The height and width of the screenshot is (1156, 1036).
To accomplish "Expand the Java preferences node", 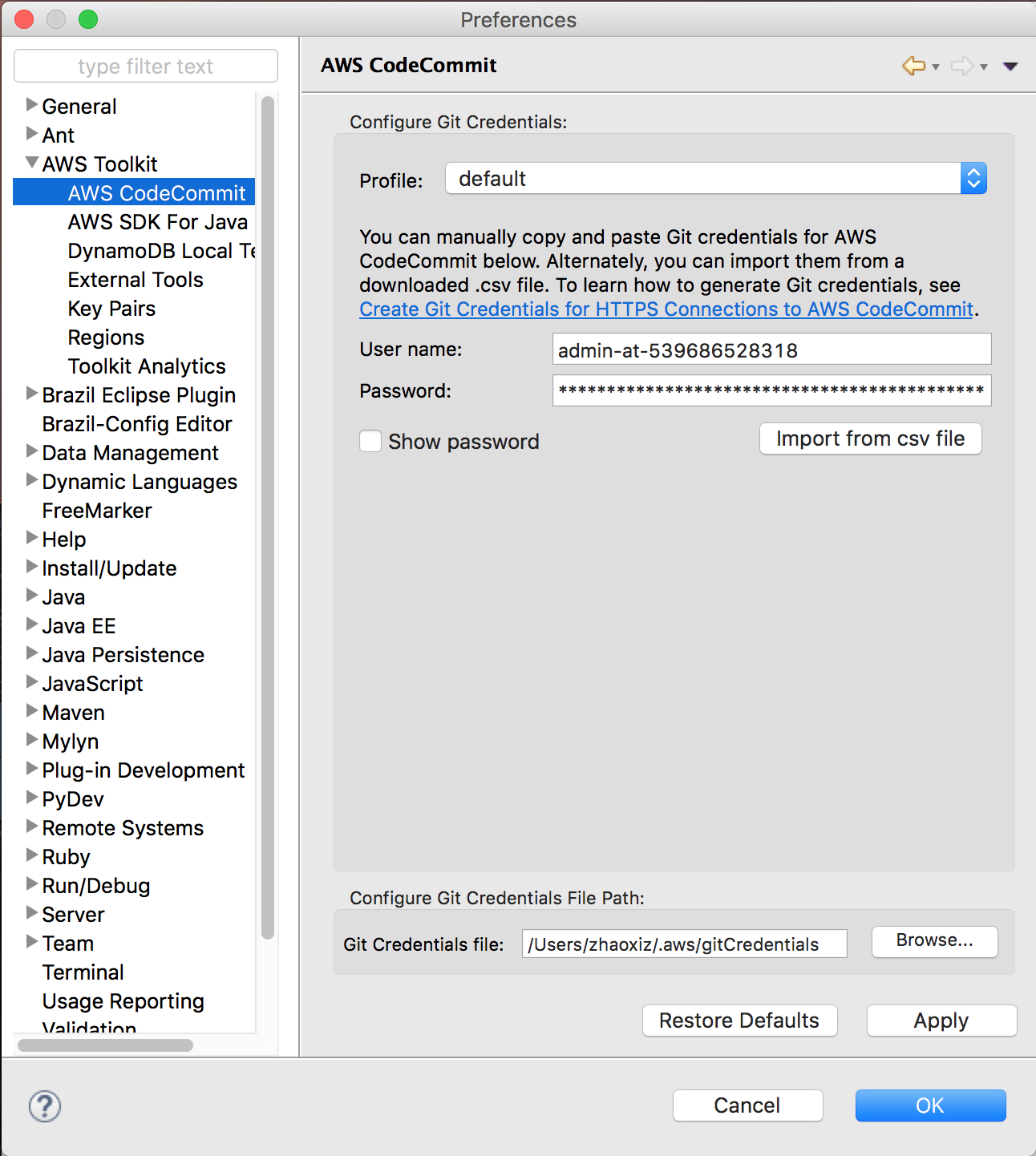I will 31,596.
